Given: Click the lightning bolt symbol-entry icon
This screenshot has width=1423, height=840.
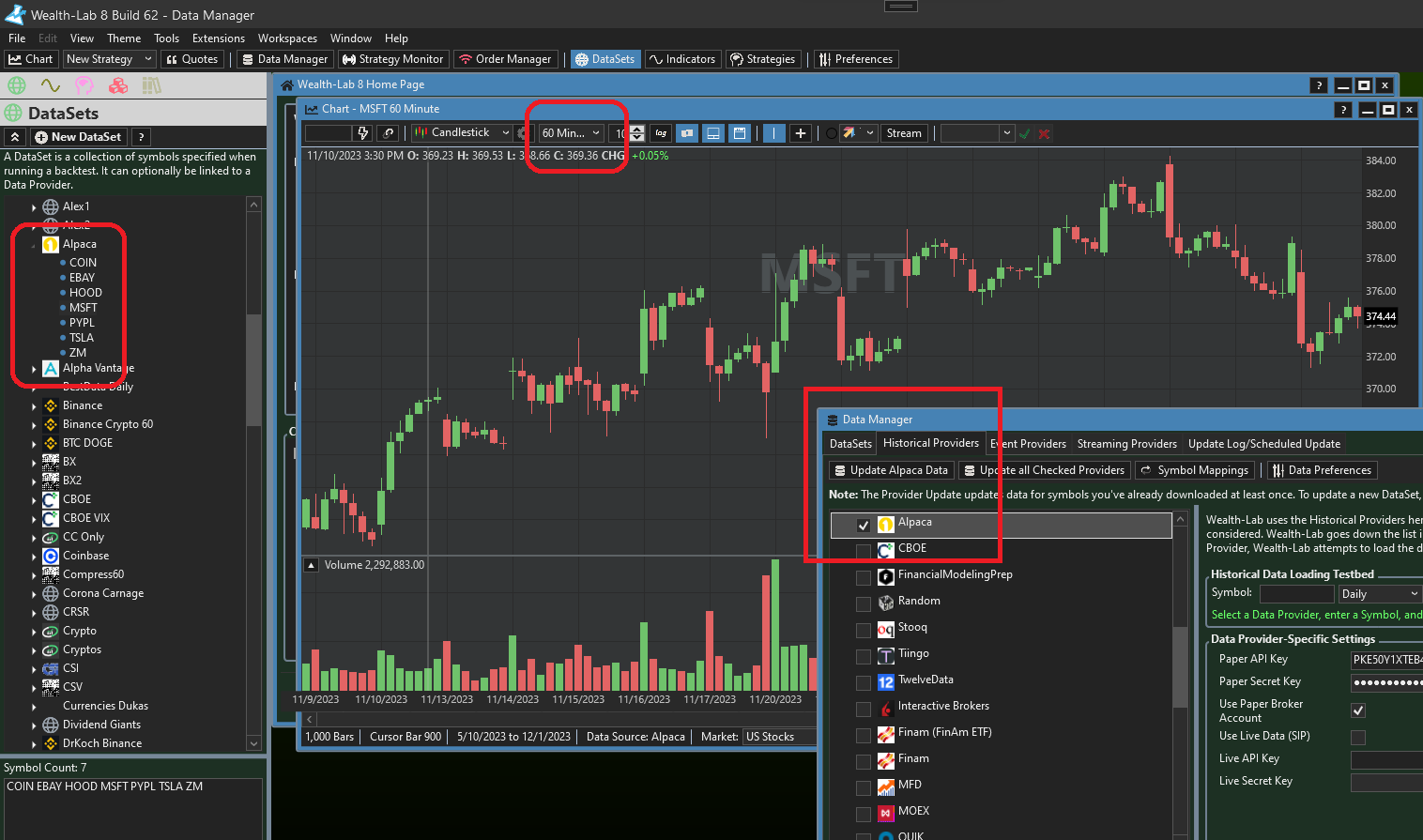Looking at the screenshot, I should tap(363, 132).
